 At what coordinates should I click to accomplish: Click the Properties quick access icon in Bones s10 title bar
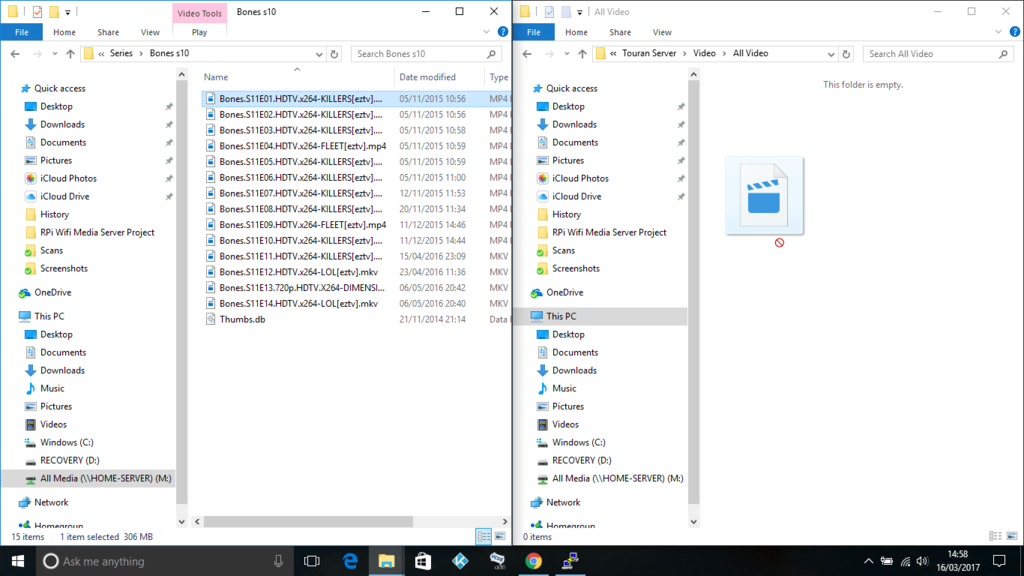[37, 12]
